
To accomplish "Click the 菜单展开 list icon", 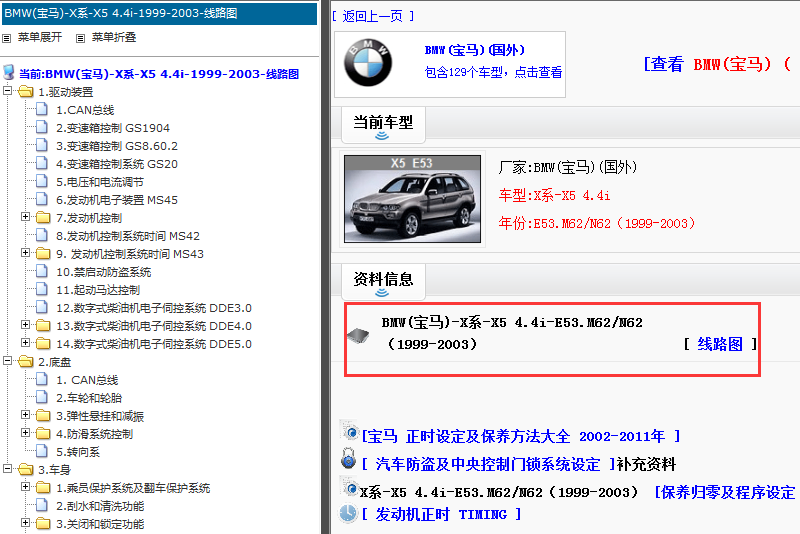I will coord(7,38).
